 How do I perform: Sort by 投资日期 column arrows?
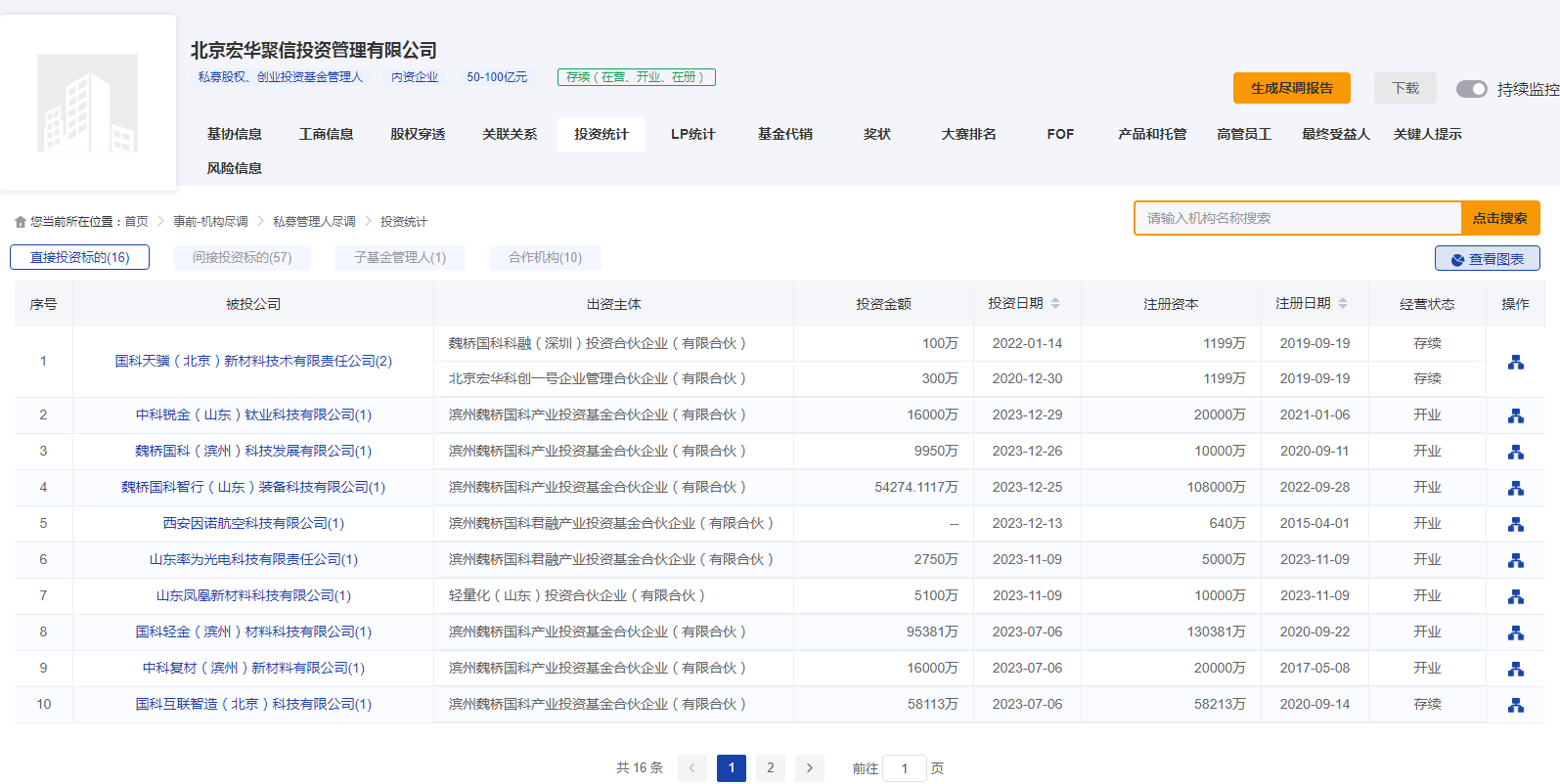point(1055,304)
